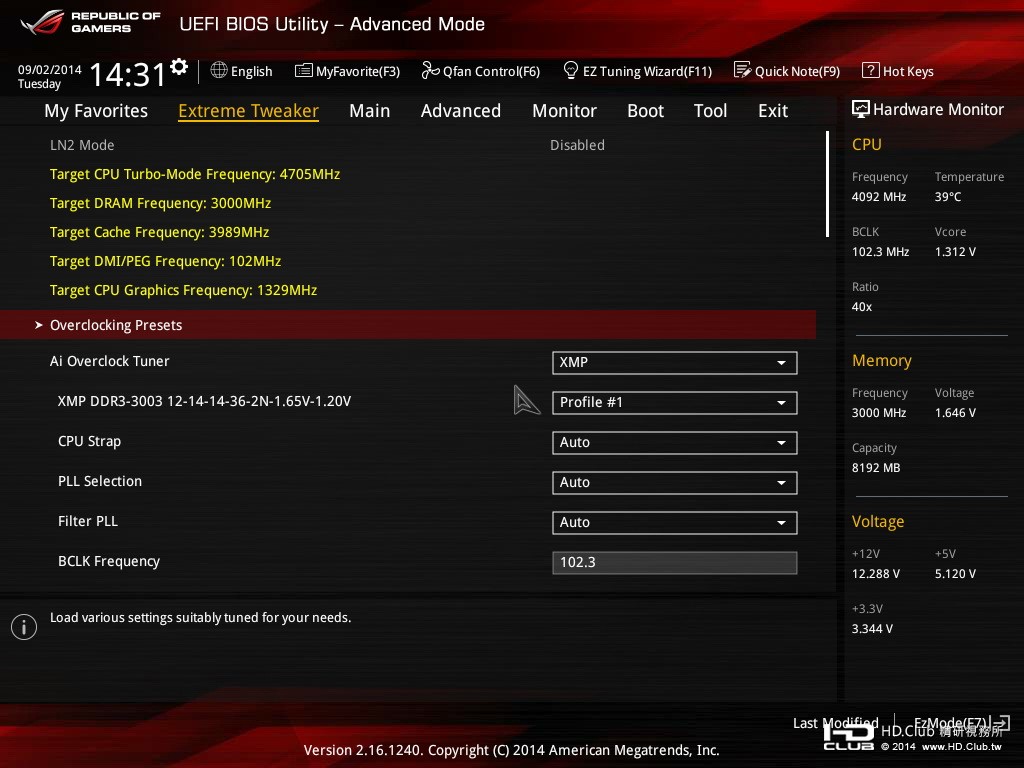
Task: Click hardware monitor BCLK 102.3 MHz value
Action: click(880, 251)
